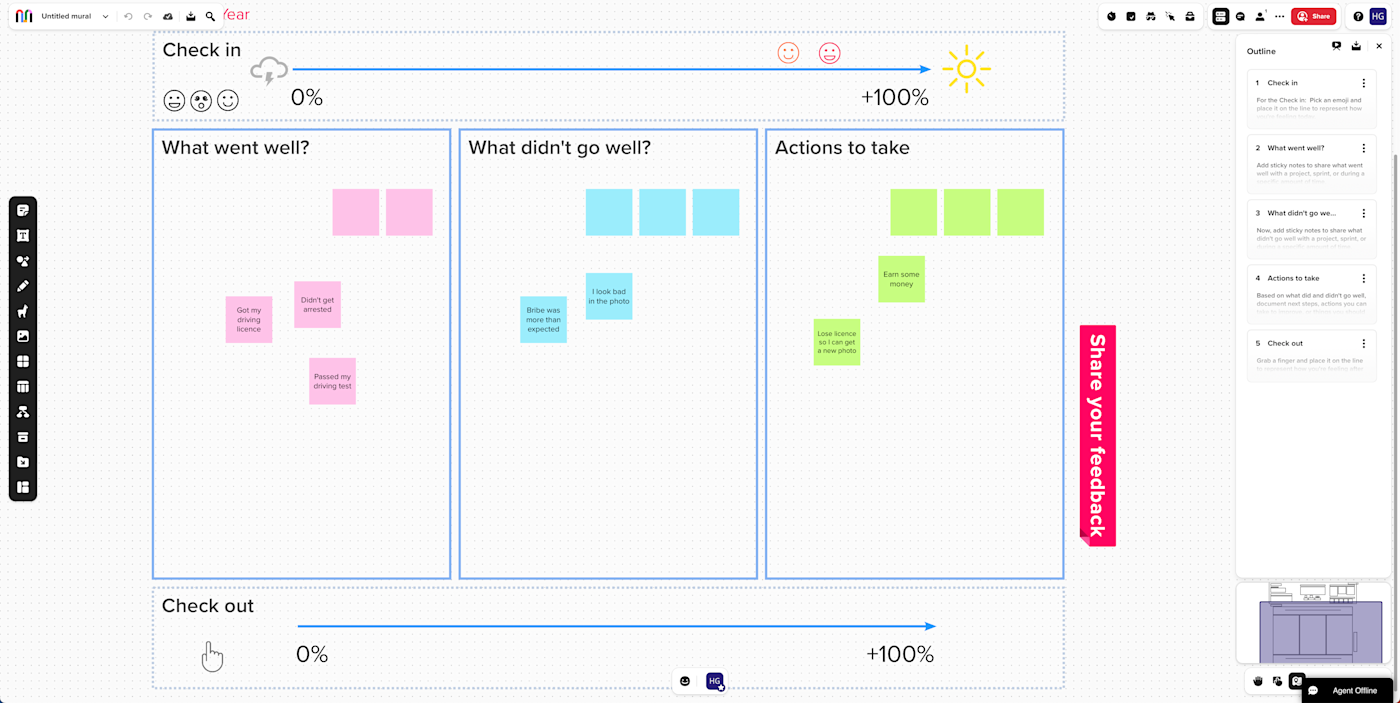
Task: Toggle the minimap view button
Action: (1297, 681)
